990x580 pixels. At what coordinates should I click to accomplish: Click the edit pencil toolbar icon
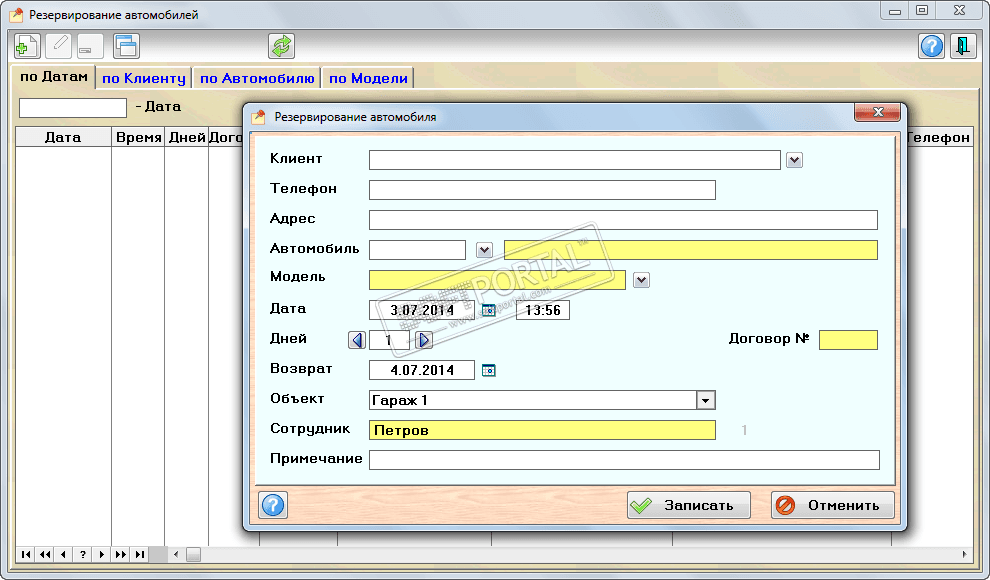click(x=59, y=46)
